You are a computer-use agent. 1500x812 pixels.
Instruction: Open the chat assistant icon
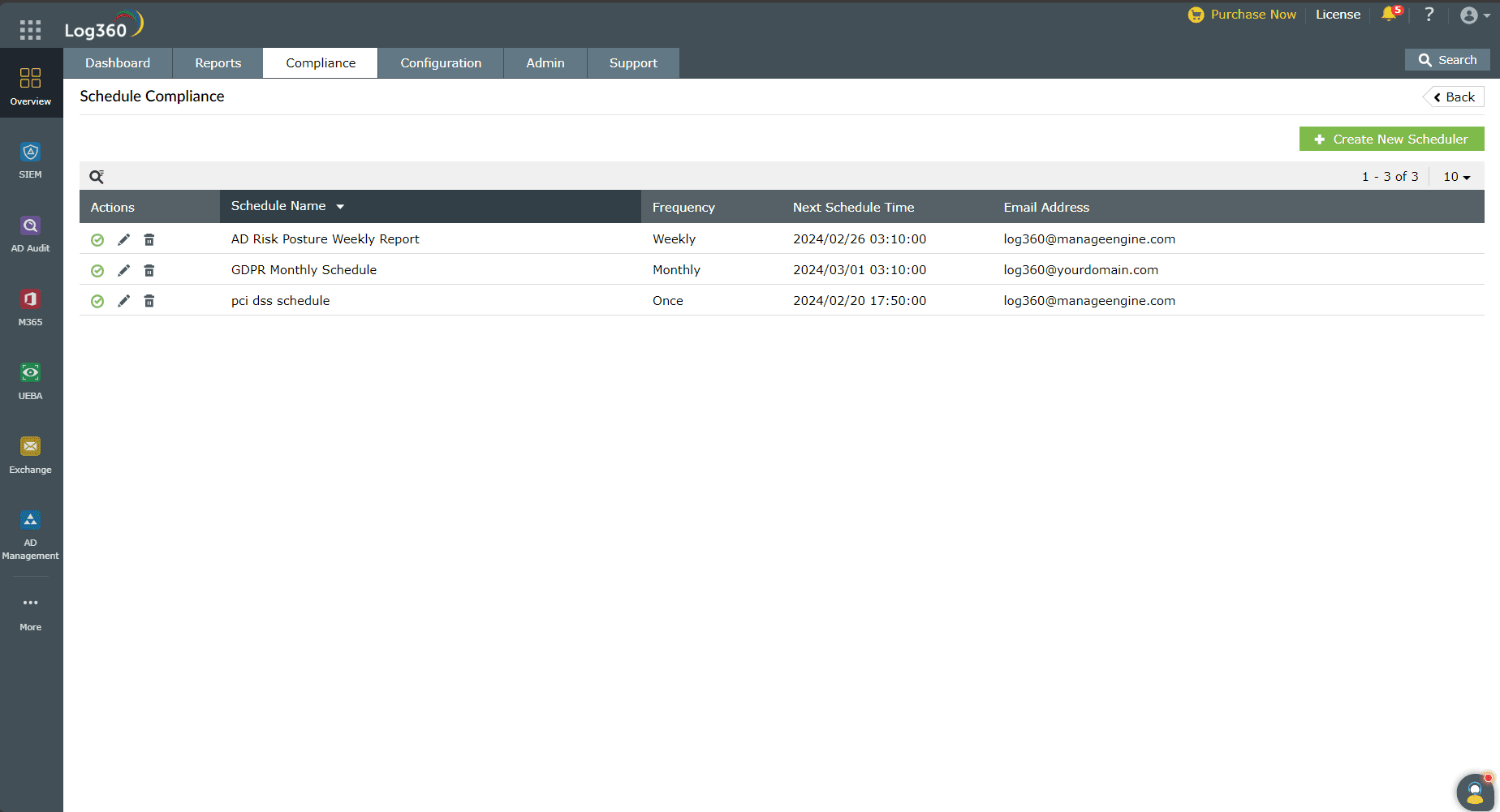1476,793
